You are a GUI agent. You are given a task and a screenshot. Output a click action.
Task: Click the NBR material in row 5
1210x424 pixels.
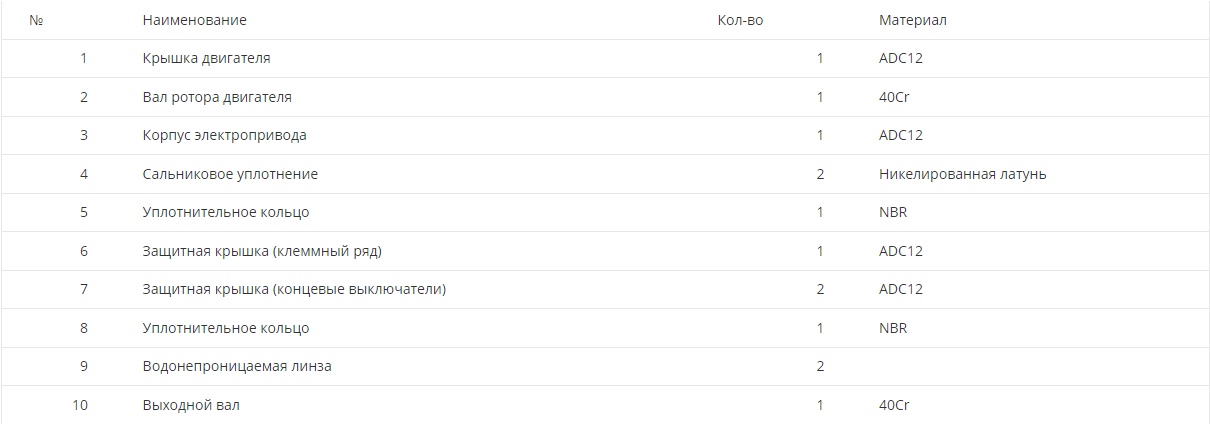coord(893,212)
